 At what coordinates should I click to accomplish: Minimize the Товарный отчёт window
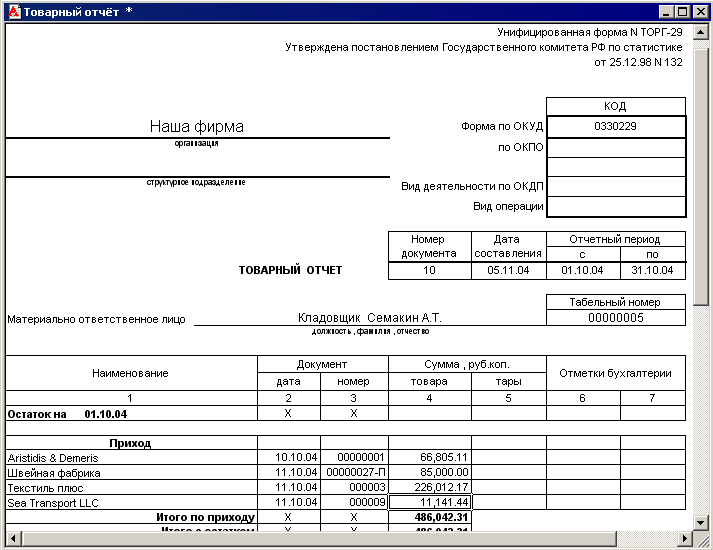point(666,12)
